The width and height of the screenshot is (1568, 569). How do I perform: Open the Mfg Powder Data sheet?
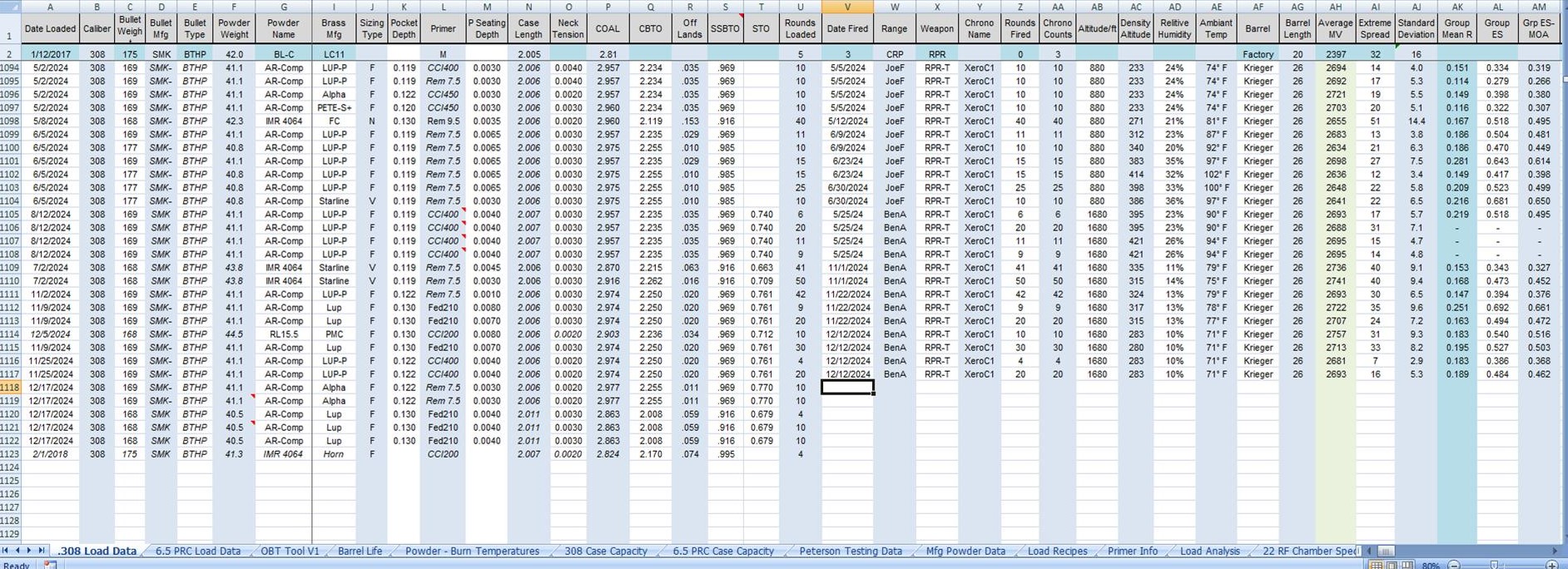965,551
